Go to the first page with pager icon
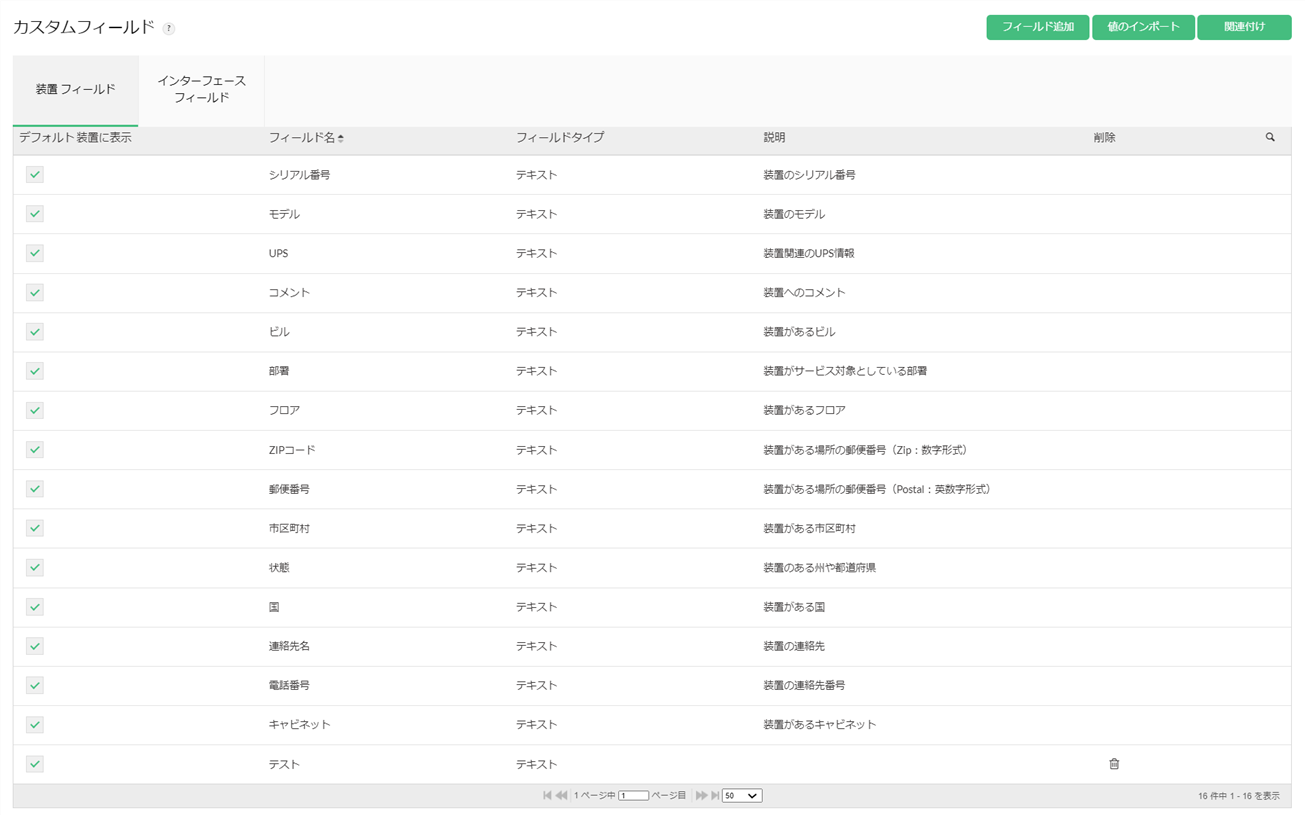Image resolution: width=1305 pixels, height=815 pixels. 547,796
